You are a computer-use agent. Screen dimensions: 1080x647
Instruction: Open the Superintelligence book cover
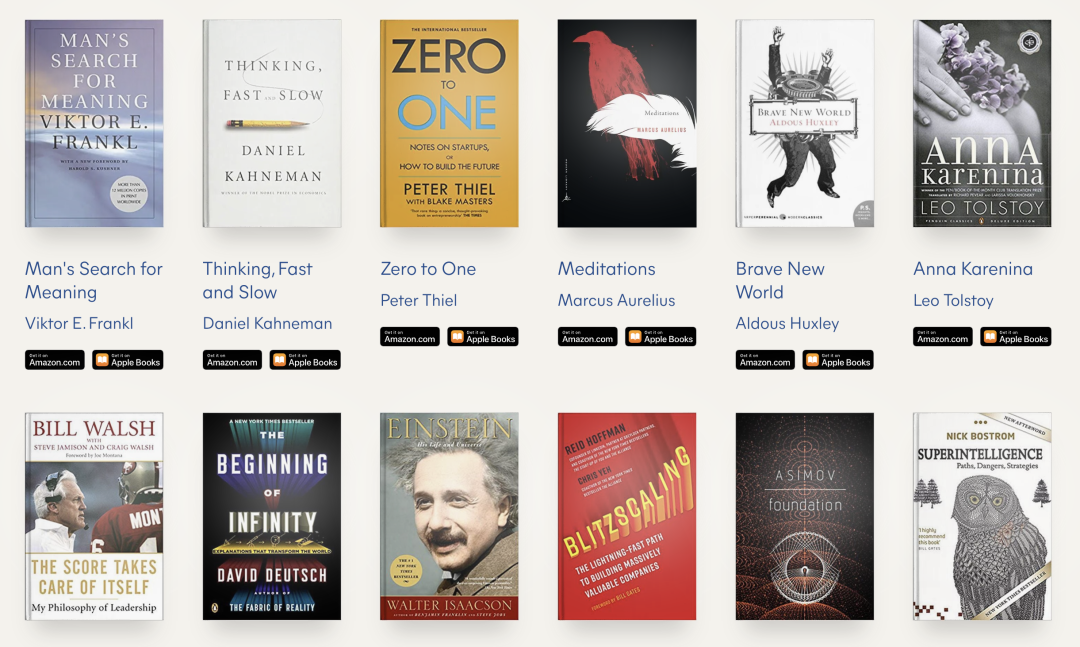pyautogui.click(x=982, y=516)
